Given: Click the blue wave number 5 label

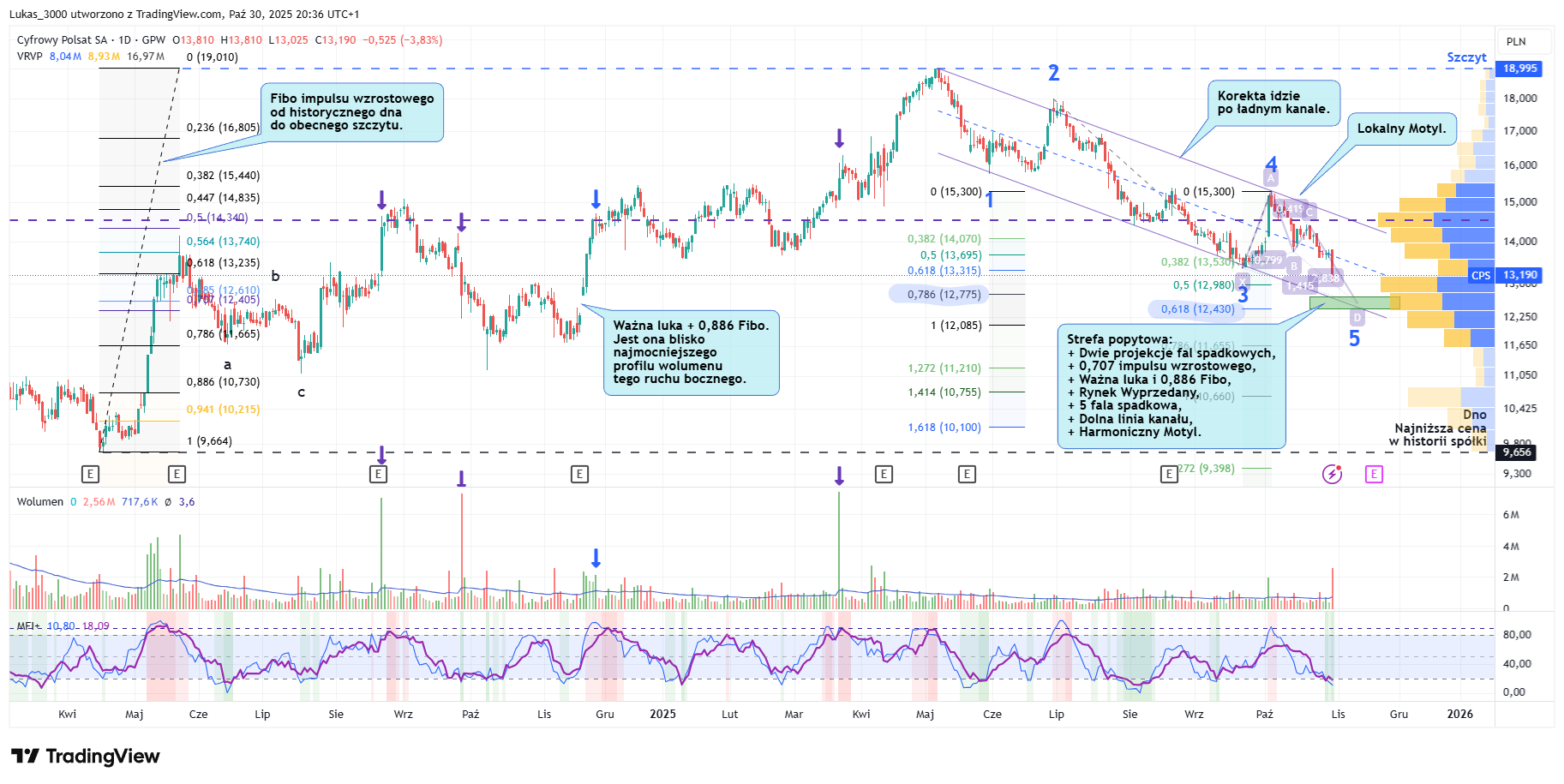Looking at the screenshot, I should (1354, 339).
